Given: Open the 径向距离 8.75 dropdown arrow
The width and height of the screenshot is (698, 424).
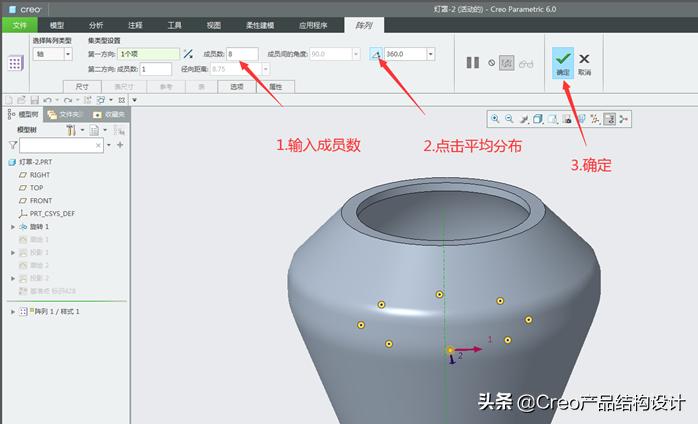Looking at the screenshot, I should point(266,69).
